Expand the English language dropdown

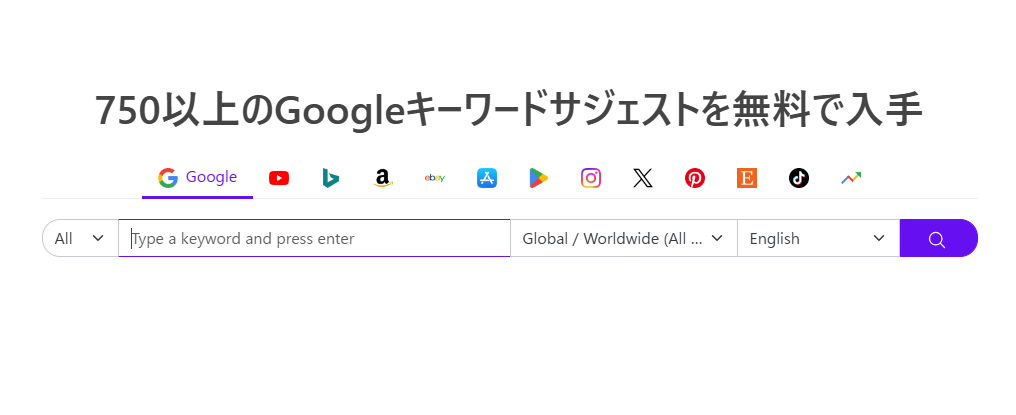(x=818, y=238)
